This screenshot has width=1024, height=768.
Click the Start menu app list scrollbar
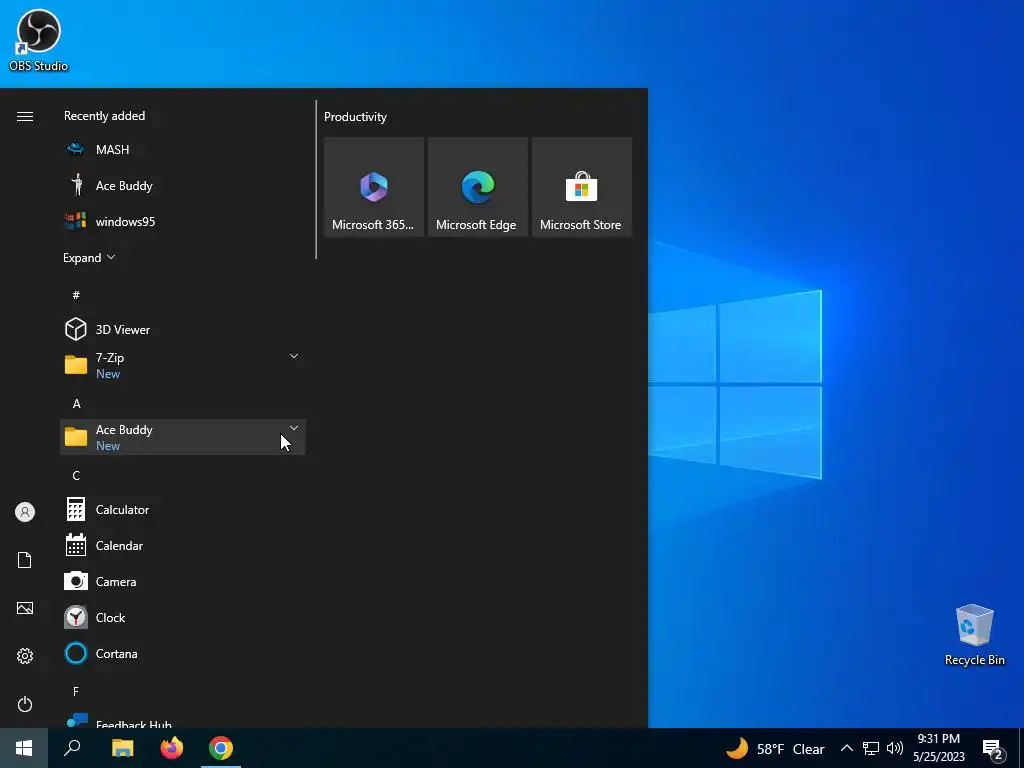(x=316, y=180)
